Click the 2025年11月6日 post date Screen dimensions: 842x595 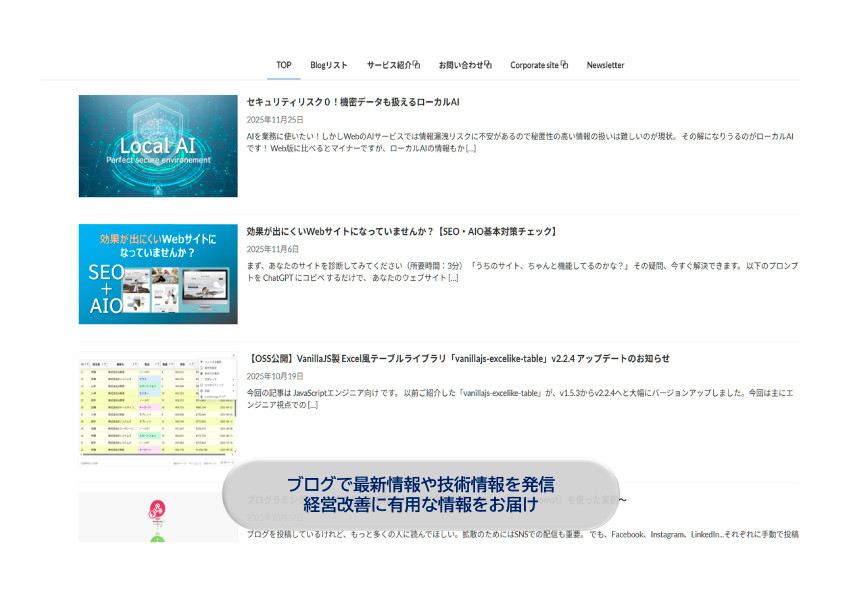(273, 248)
